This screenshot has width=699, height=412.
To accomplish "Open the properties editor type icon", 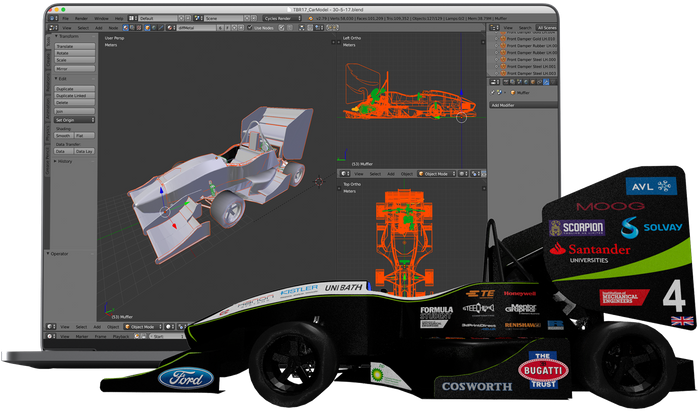I will (494, 82).
